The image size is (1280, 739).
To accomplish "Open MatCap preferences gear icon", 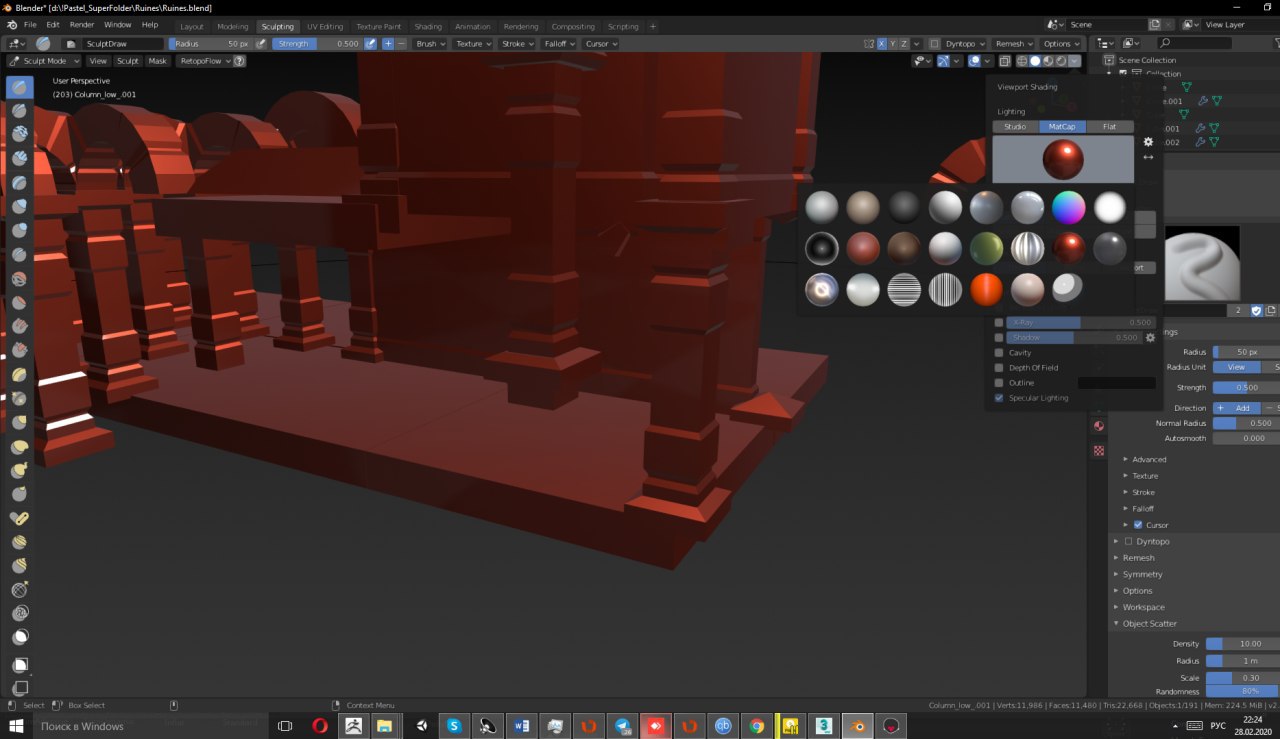I will (1148, 142).
